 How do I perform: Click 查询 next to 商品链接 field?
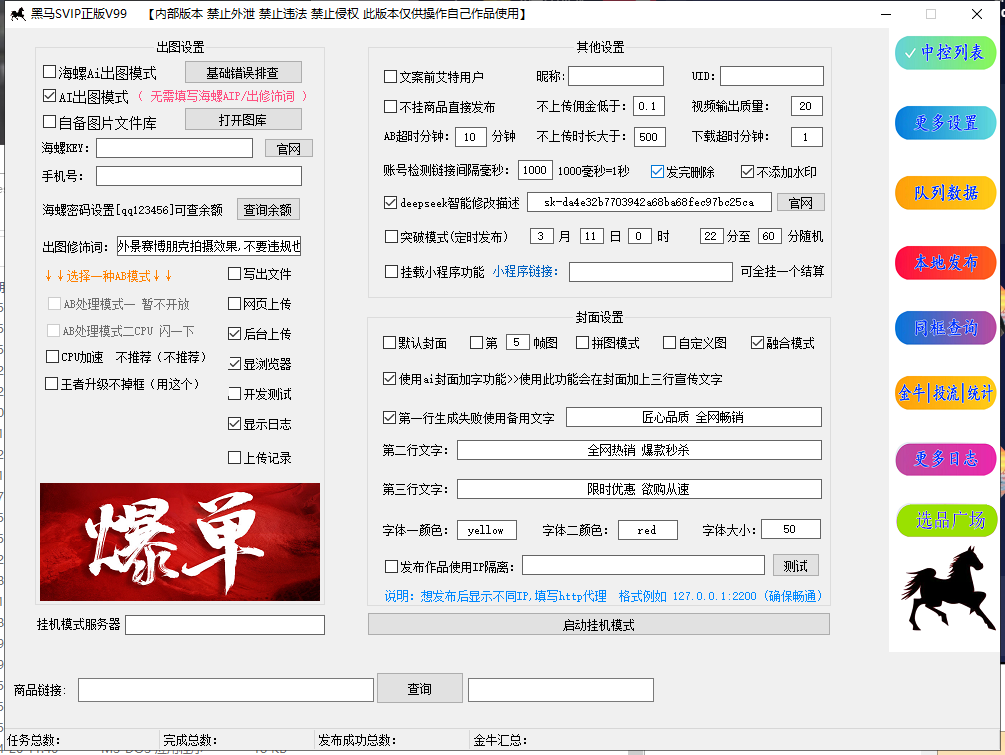(x=419, y=689)
